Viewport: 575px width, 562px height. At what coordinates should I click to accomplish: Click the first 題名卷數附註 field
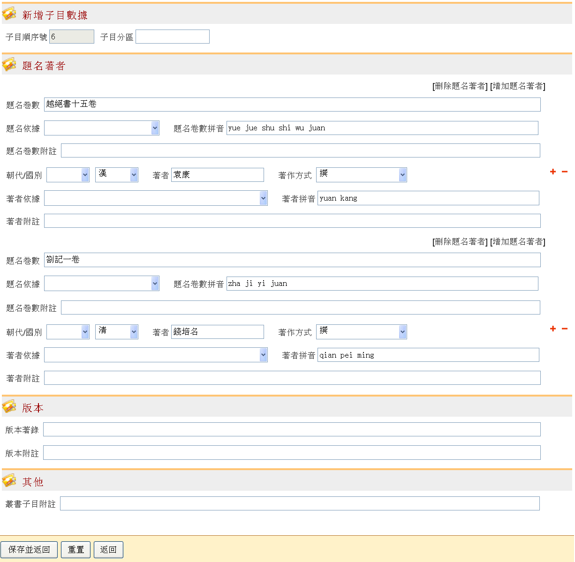pos(301,151)
